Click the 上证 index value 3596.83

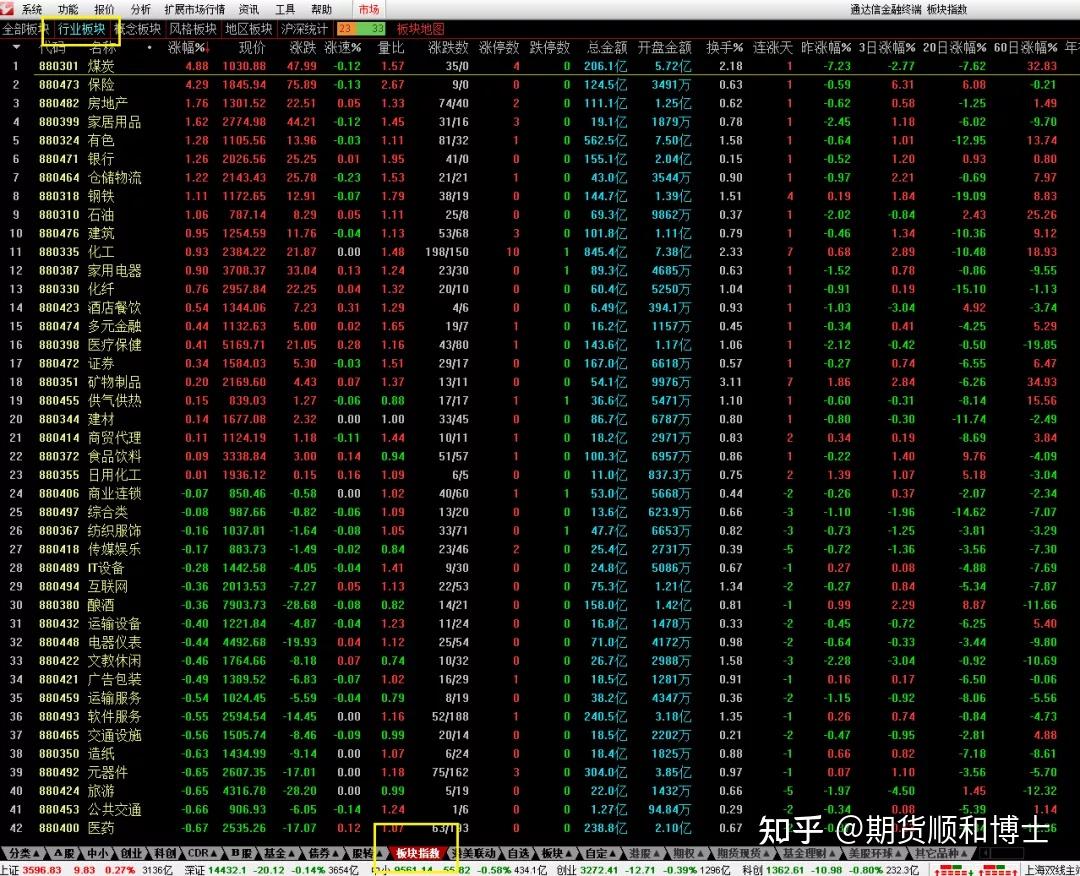(x=41, y=870)
